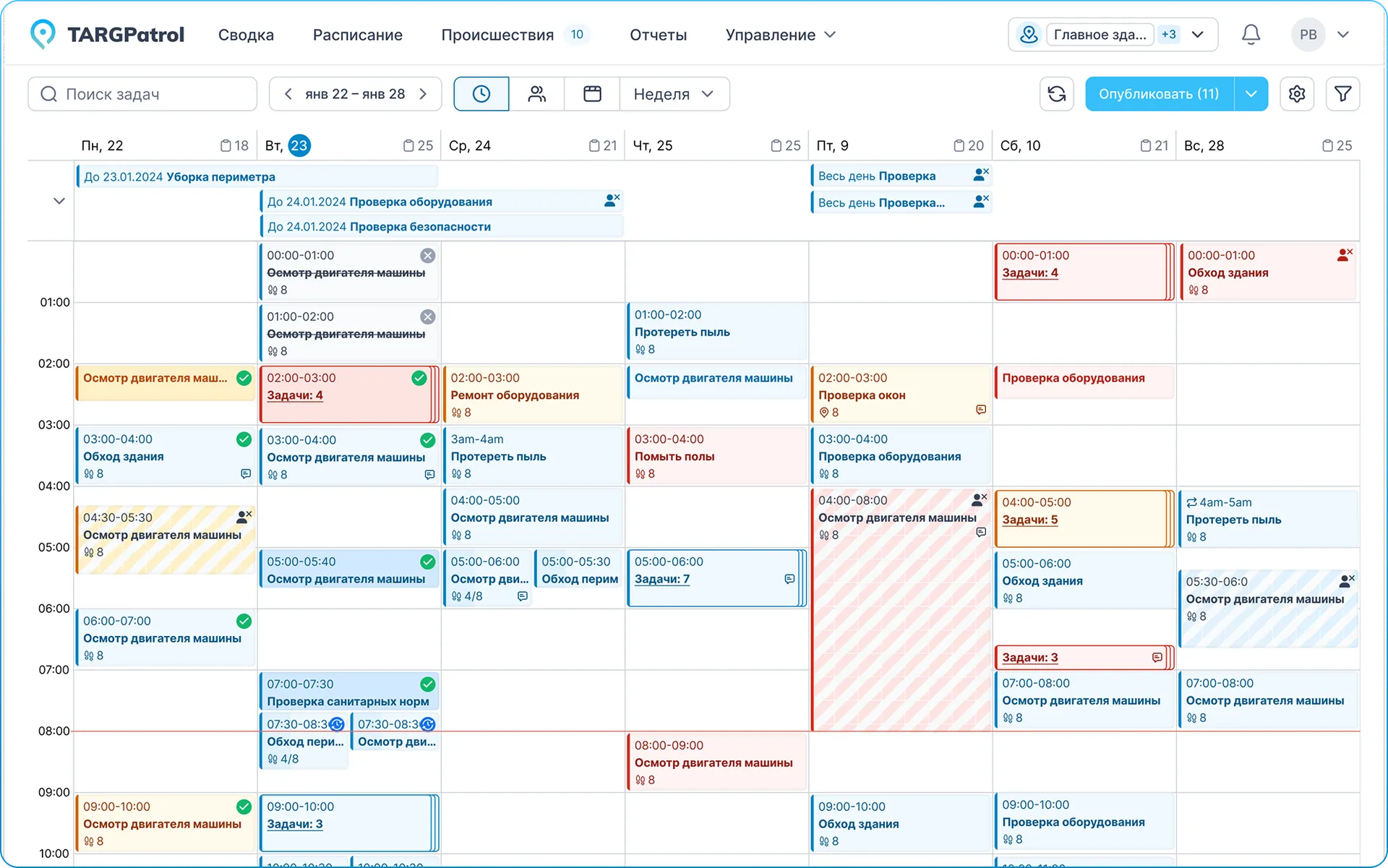Open the Задачи: 4 link on Saturday

[1029, 273]
